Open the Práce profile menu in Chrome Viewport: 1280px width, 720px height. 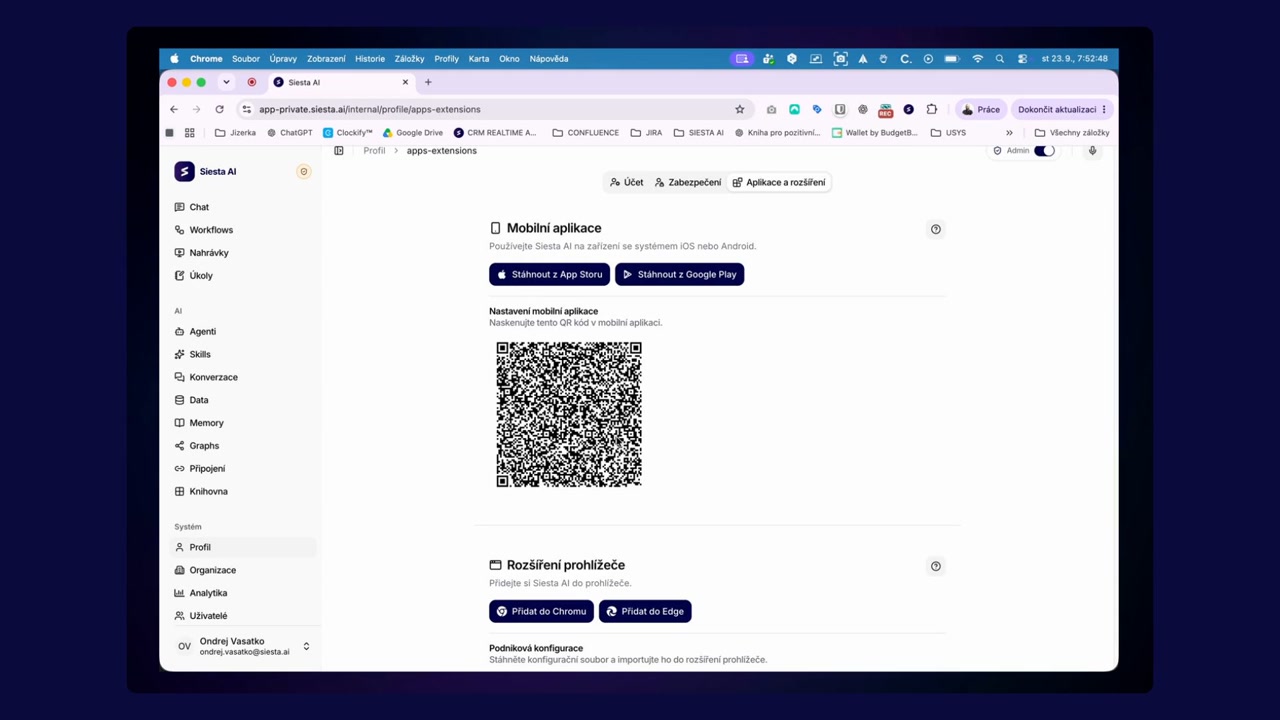click(981, 109)
